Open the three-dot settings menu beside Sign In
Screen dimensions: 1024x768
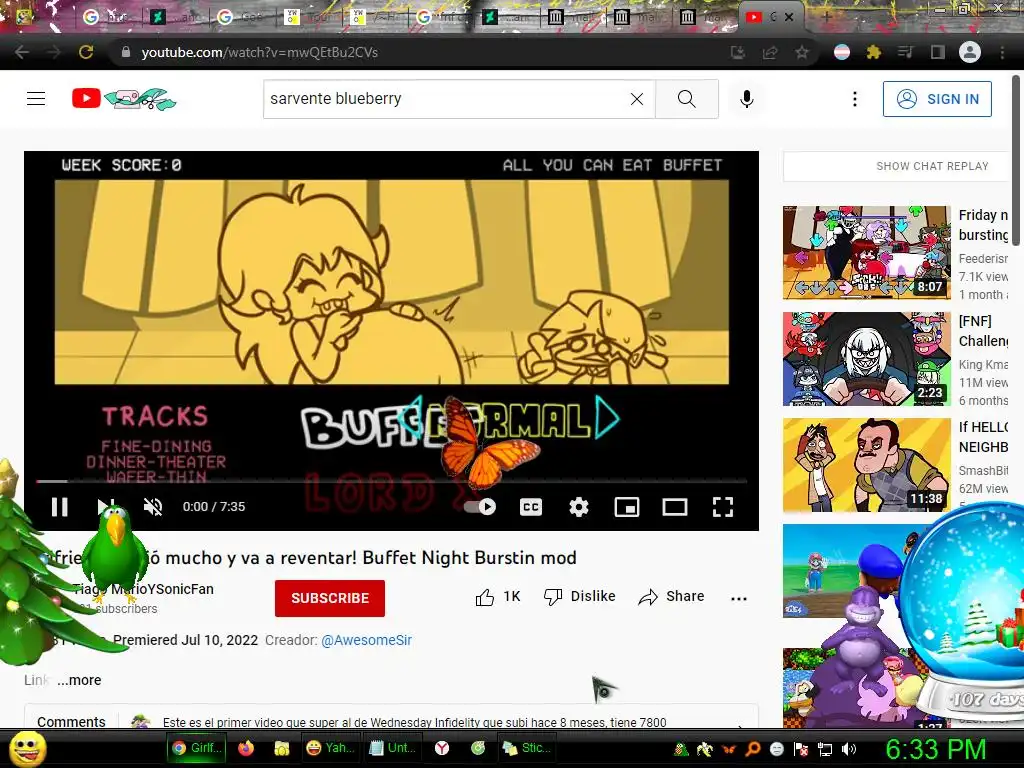855,99
